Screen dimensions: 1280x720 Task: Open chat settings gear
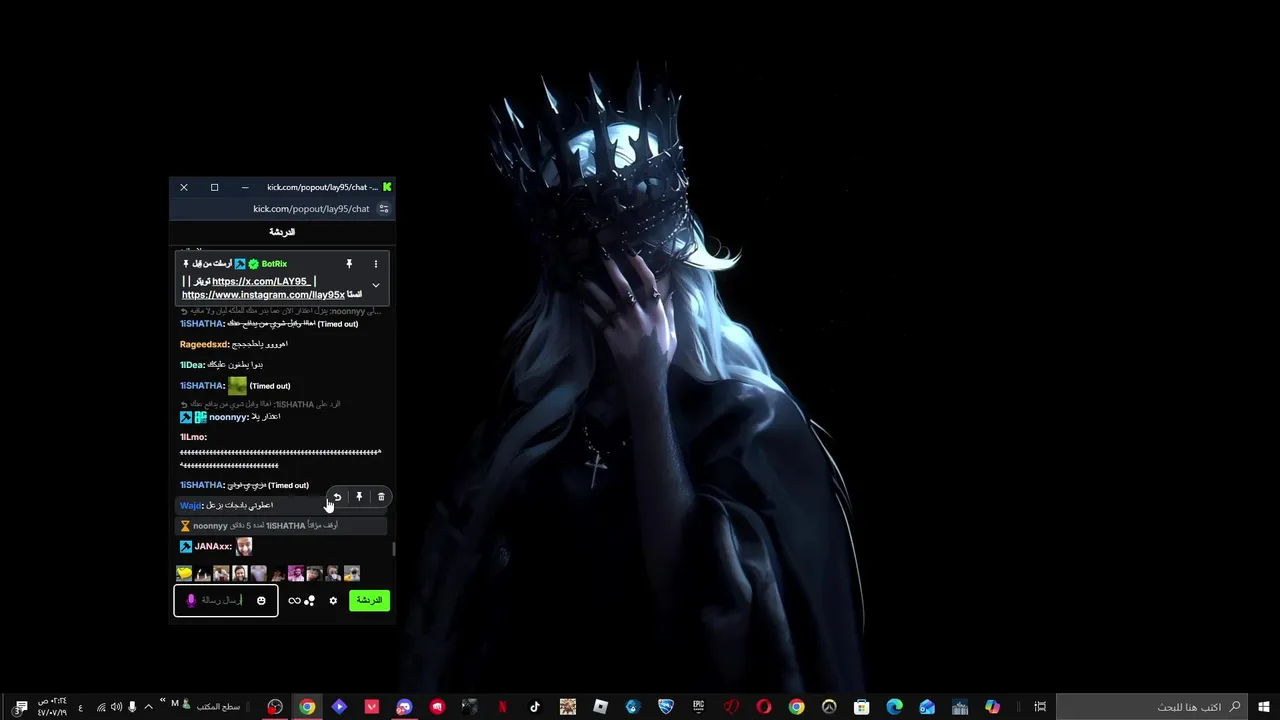point(333,601)
